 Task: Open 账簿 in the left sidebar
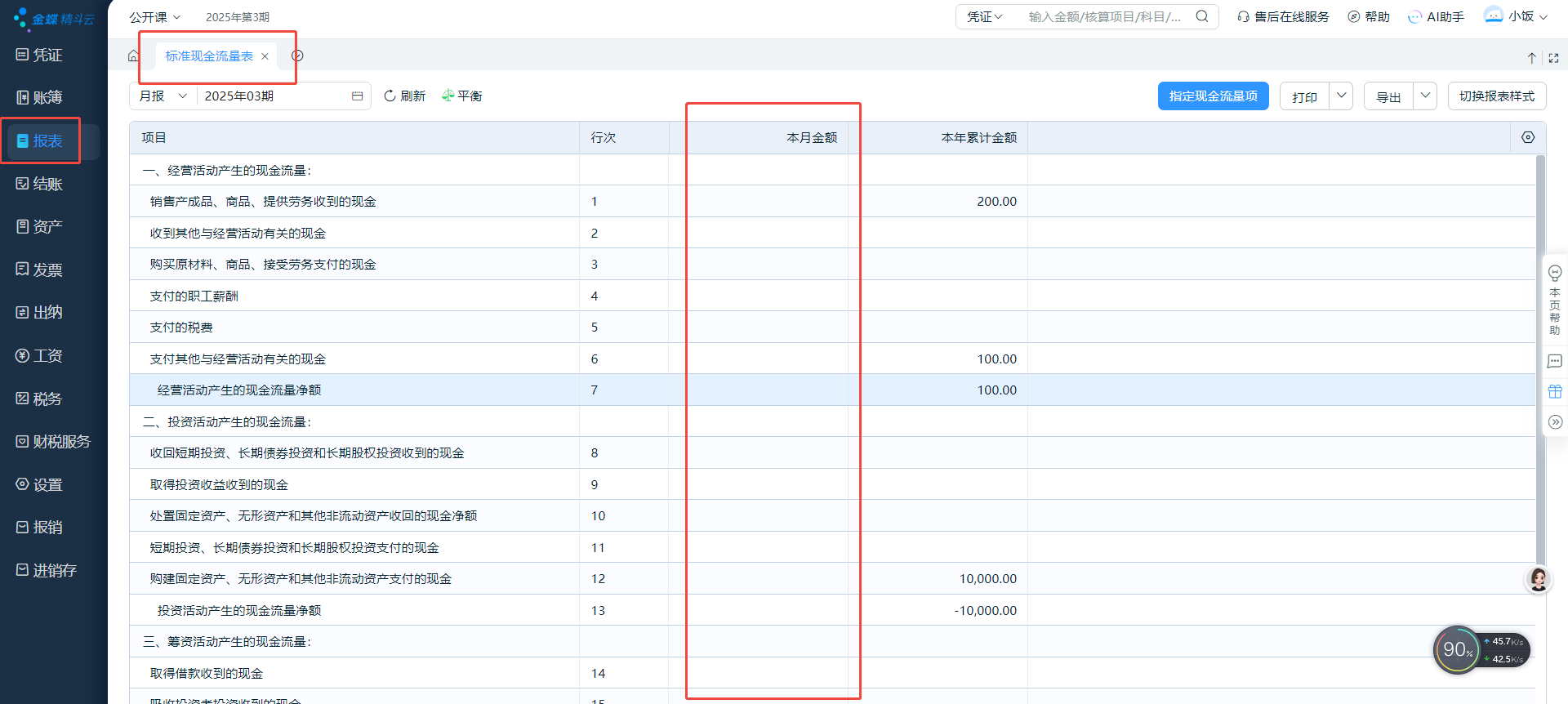click(41, 98)
